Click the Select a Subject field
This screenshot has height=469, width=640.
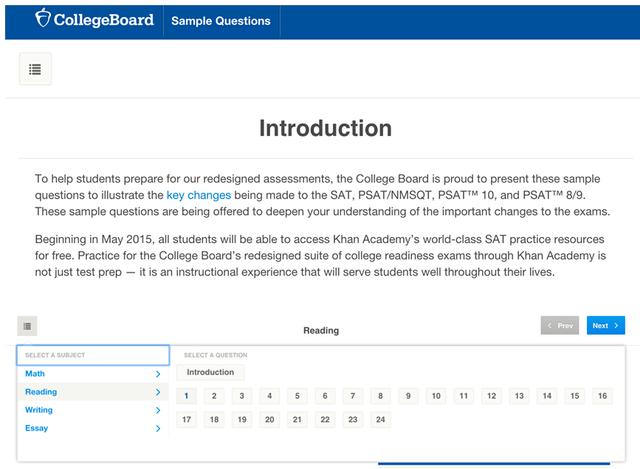coord(93,355)
